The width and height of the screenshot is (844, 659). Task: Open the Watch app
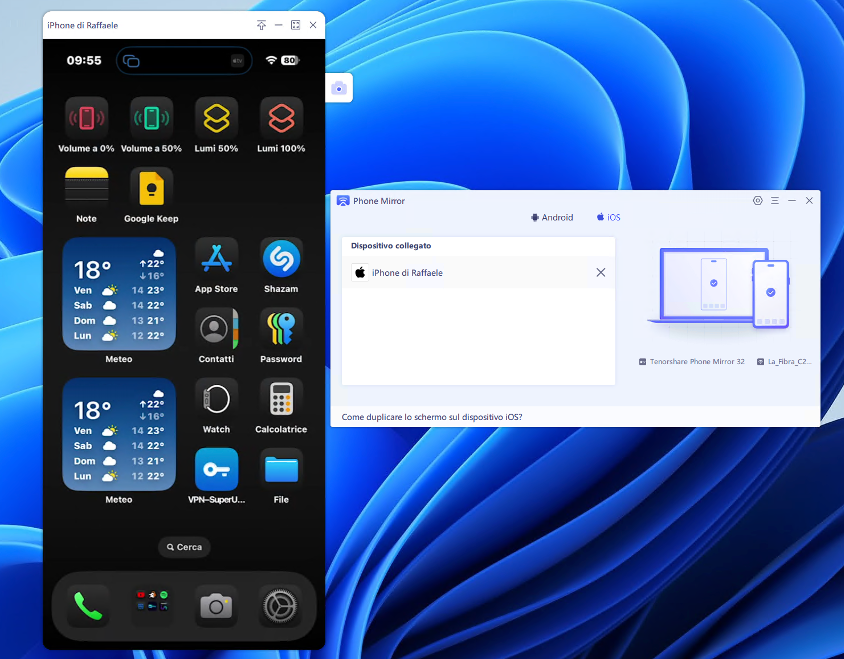tap(216, 399)
